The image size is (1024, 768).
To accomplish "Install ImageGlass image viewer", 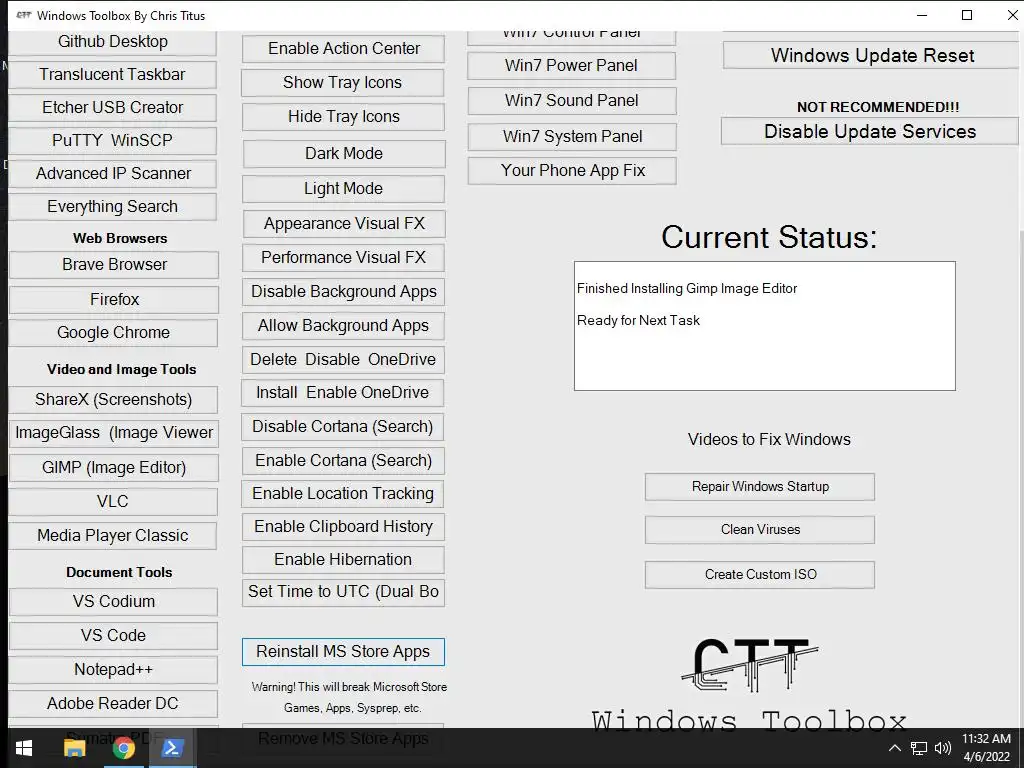I will coord(114,433).
